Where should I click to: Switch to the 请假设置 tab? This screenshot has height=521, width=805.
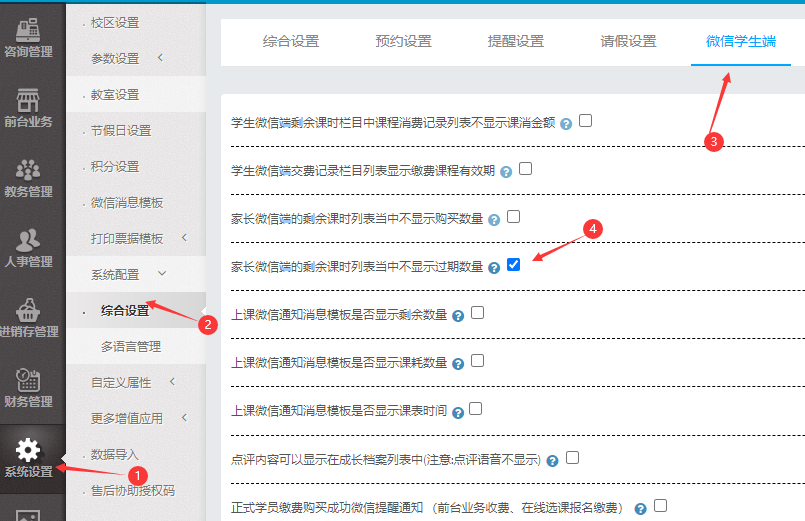pos(628,42)
